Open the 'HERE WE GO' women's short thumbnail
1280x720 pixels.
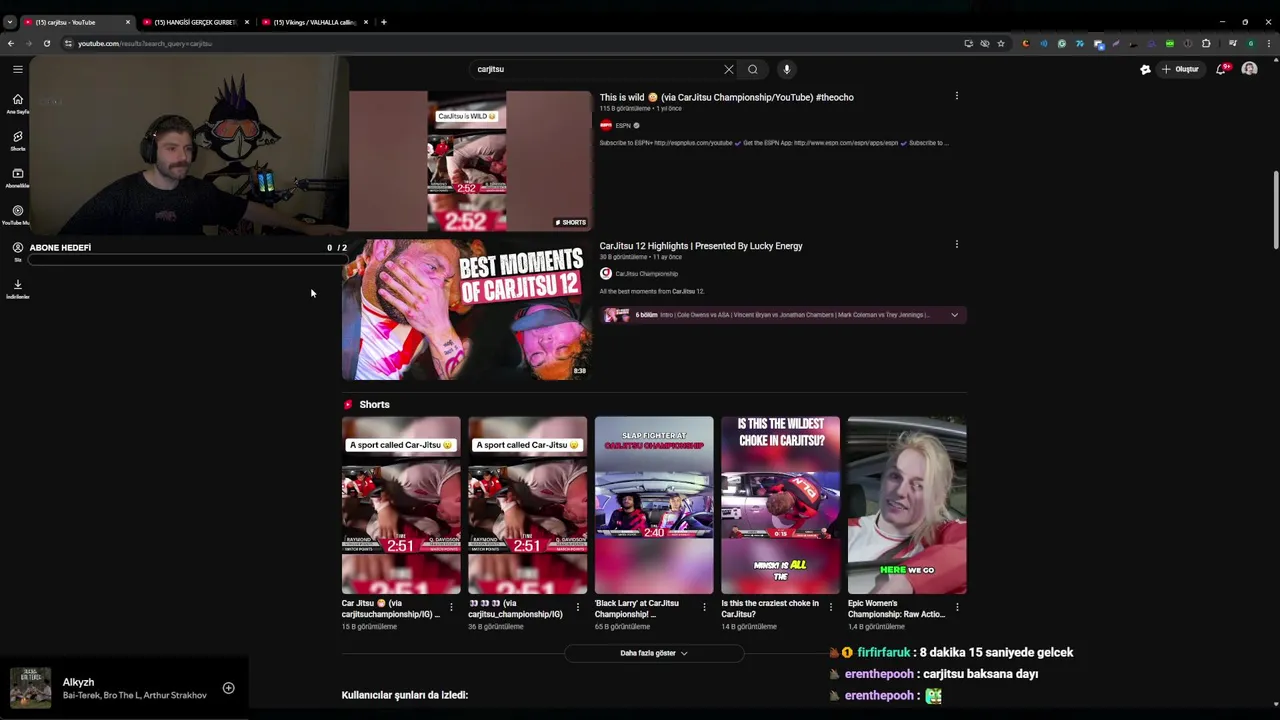tap(907, 505)
